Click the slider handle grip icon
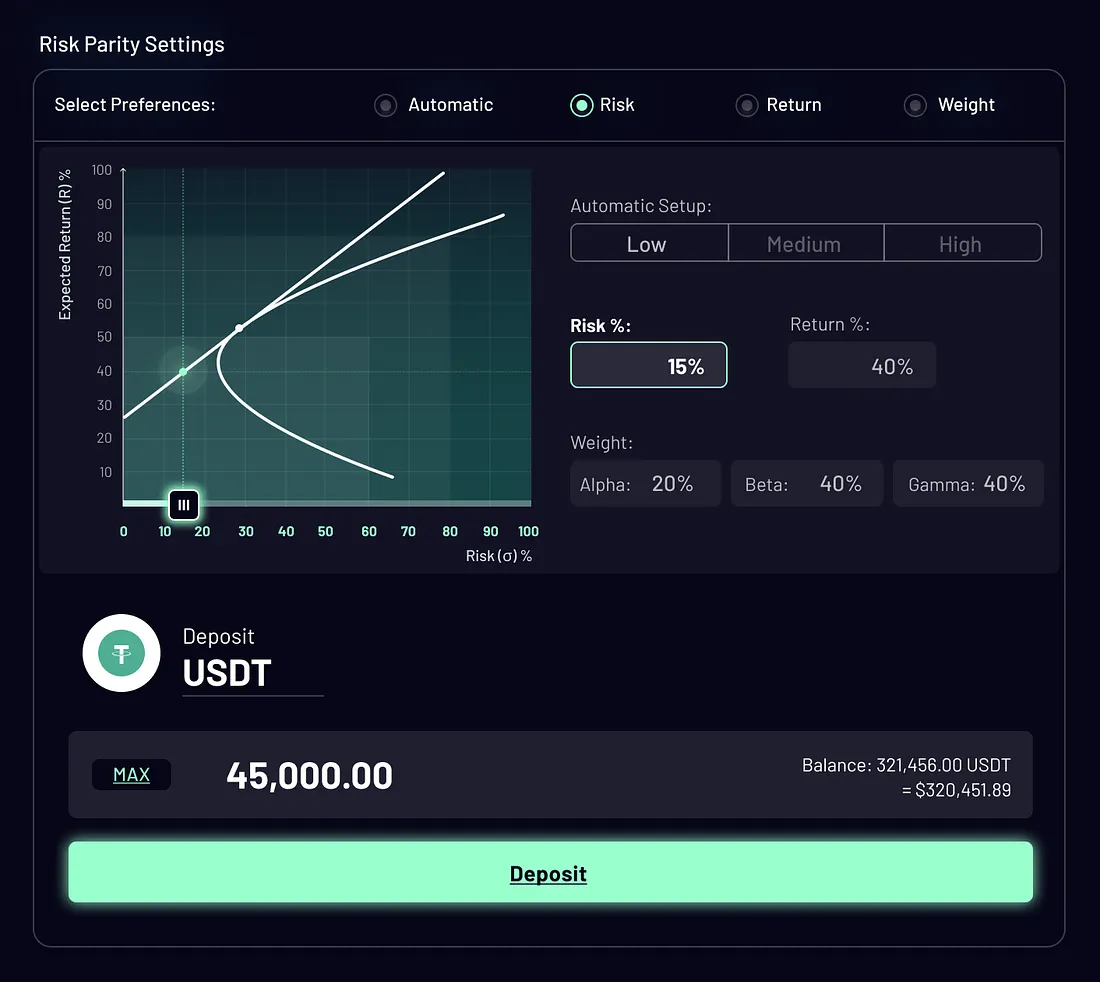Image resolution: width=1100 pixels, height=982 pixels. (x=184, y=505)
